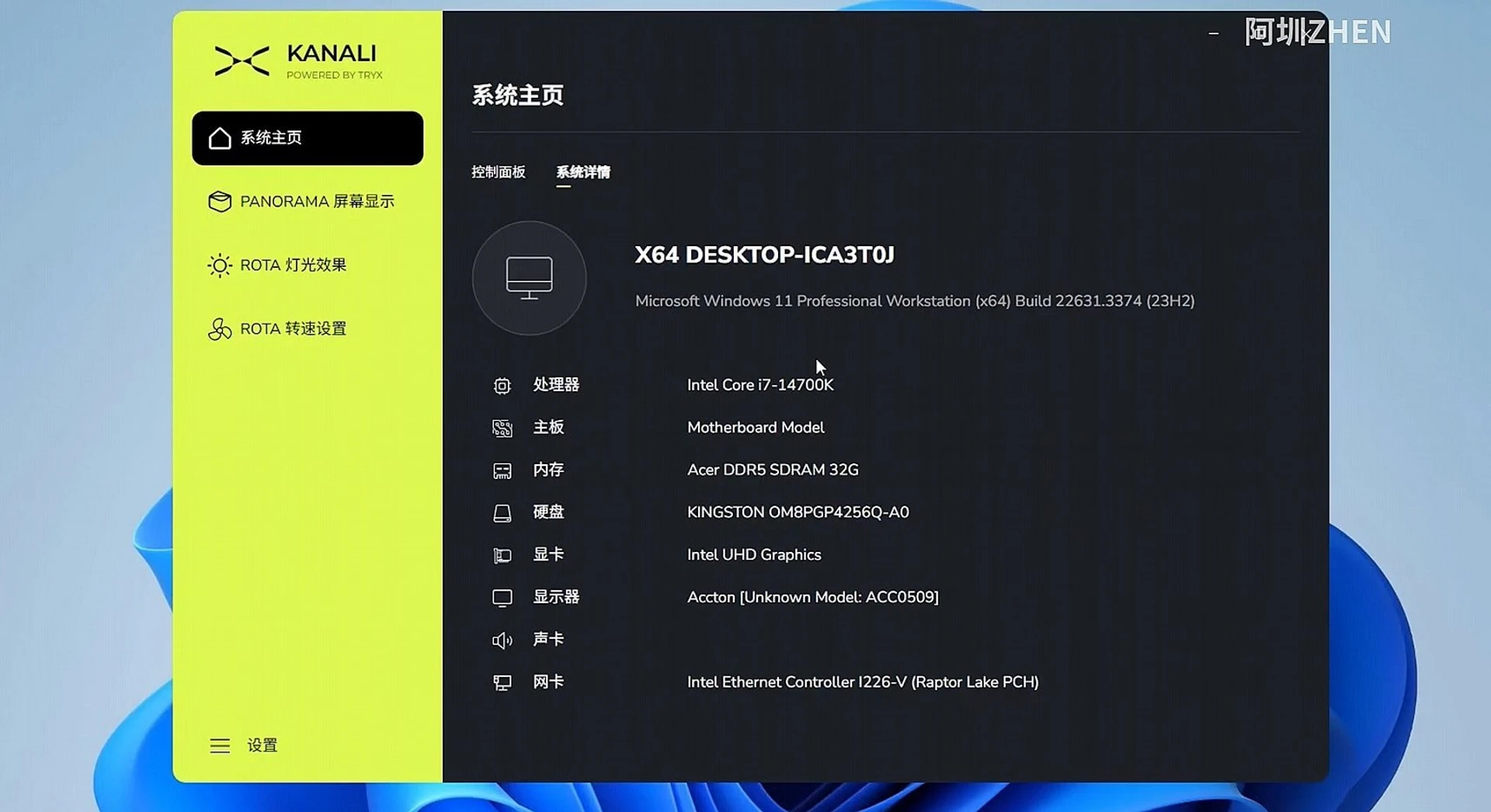
Task: Click the Accton [Unknown Model: ACC0509] value
Action: pyautogui.click(x=813, y=597)
